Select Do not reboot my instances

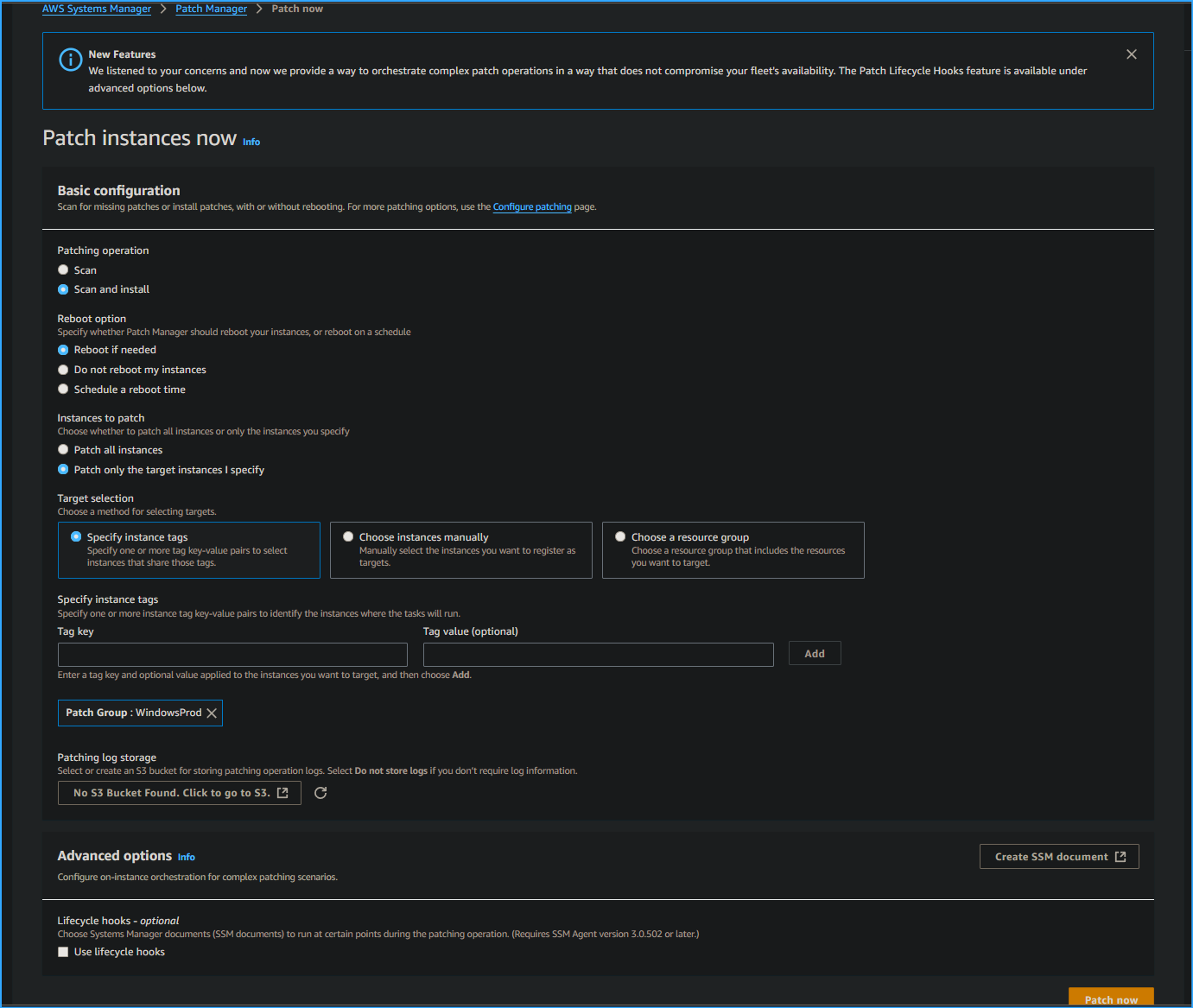pos(63,369)
